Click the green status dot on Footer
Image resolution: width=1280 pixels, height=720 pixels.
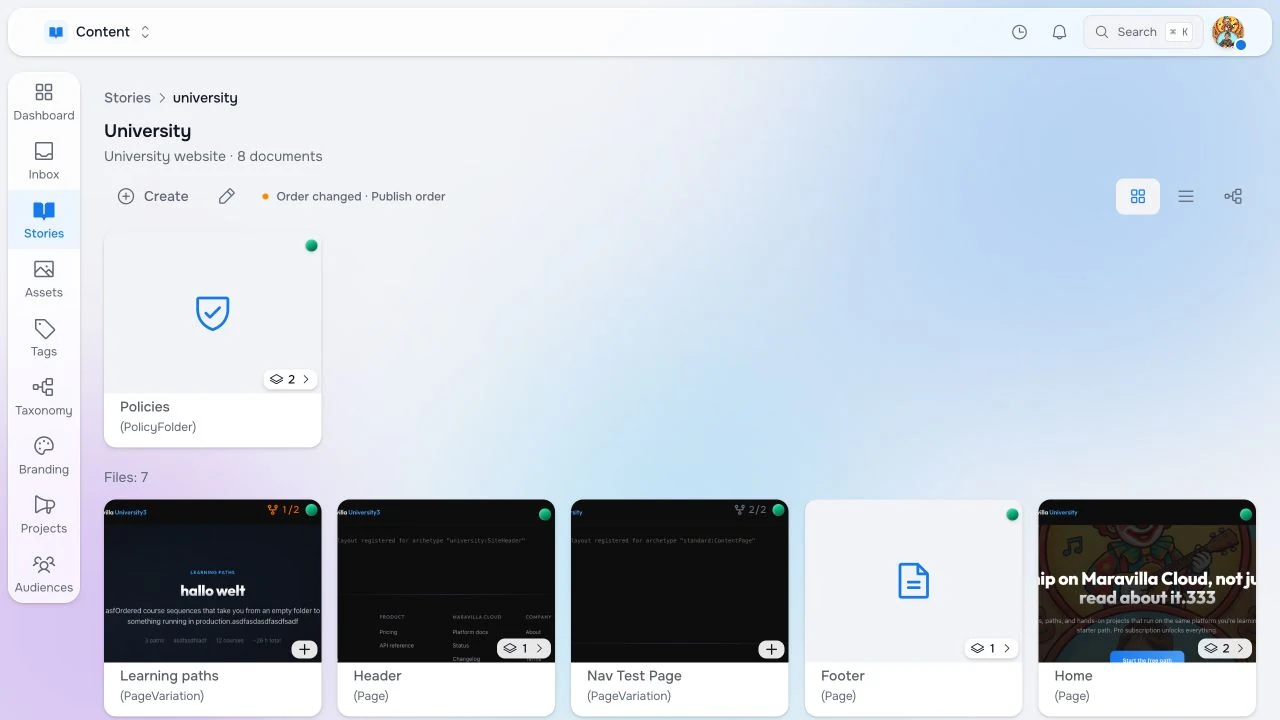tap(1012, 514)
